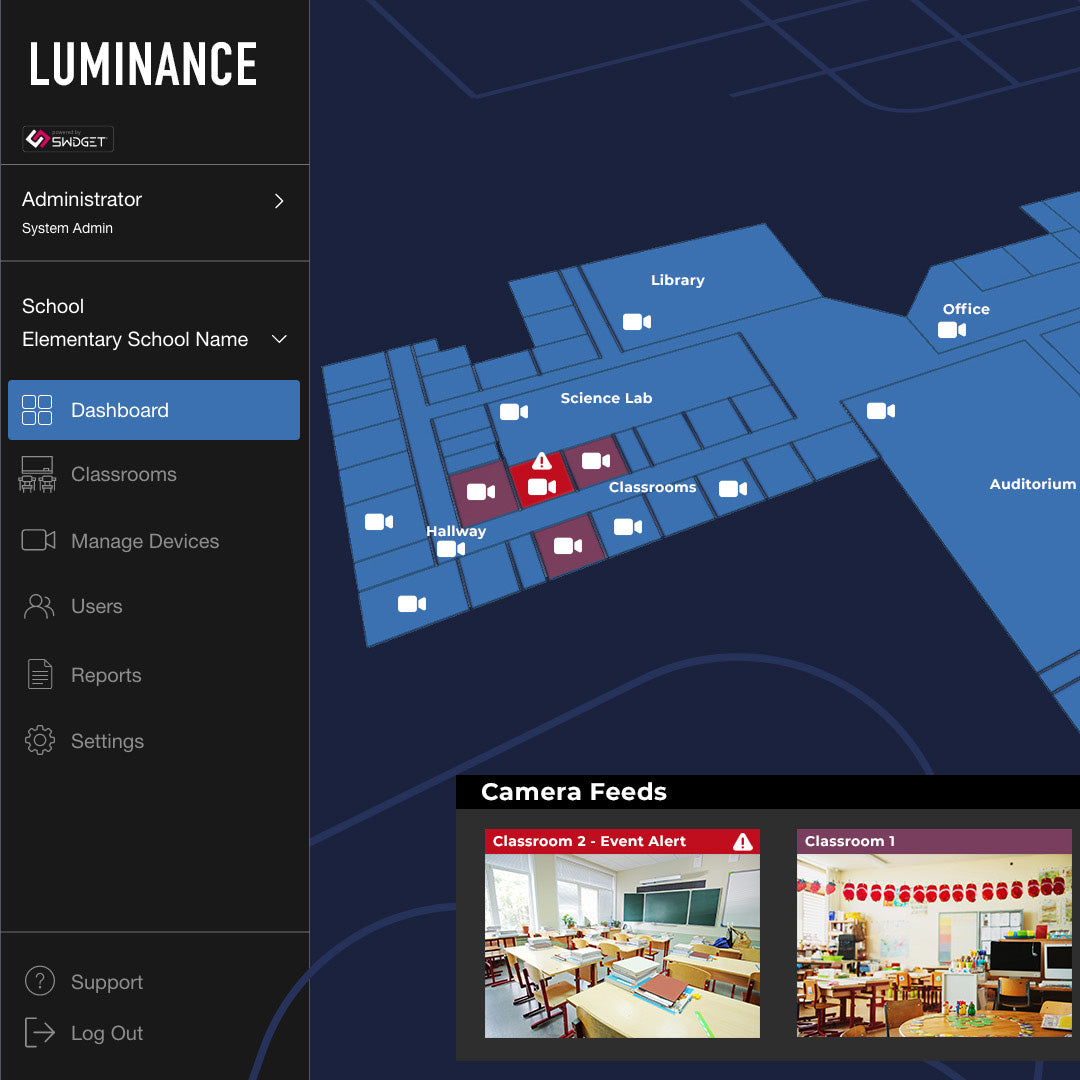The height and width of the screenshot is (1080, 1080).
Task: Open the Elementary School Name dropdown
Action: 279,340
